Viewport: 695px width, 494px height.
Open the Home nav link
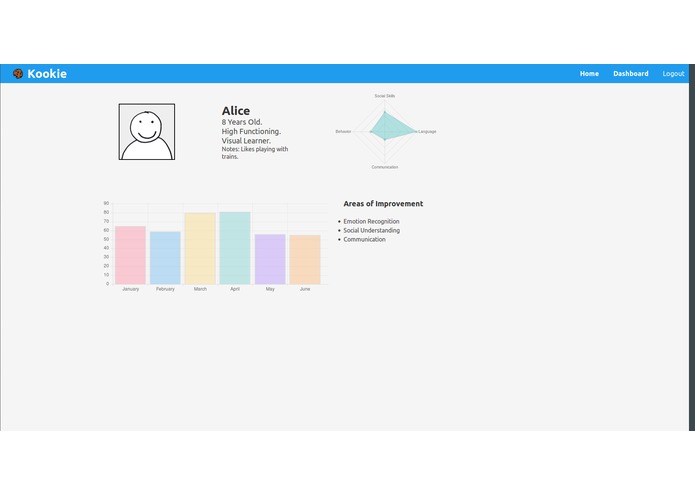coord(589,74)
